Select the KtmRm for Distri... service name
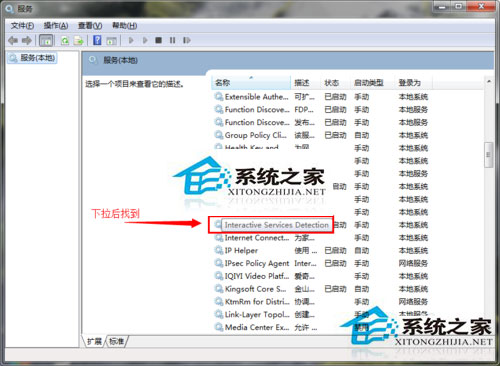500x366 pixels. (257, 302)
